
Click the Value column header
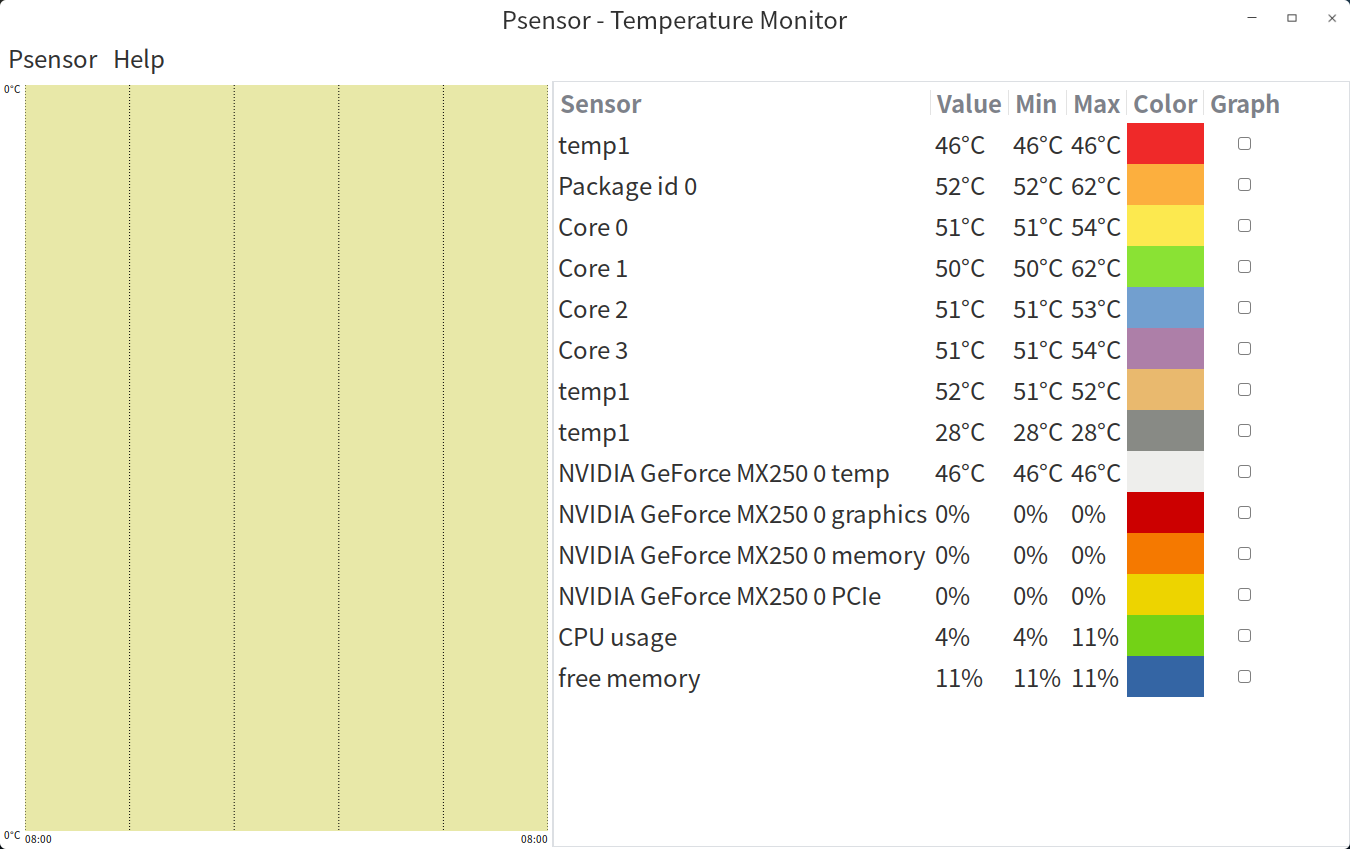(x=968, y=104)
